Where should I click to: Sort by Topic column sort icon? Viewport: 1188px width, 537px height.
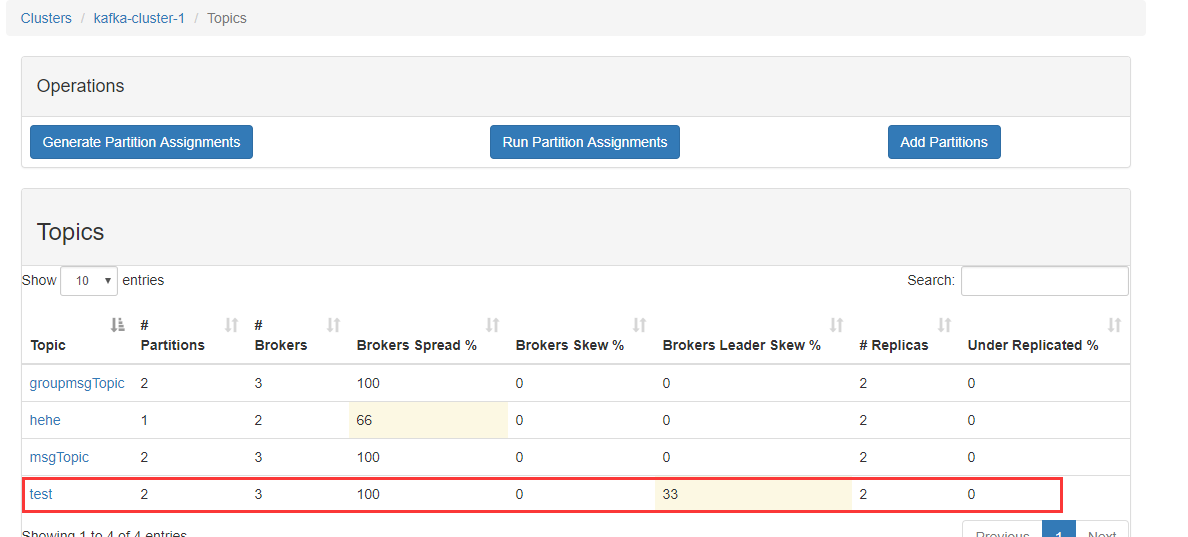[118, 325]
